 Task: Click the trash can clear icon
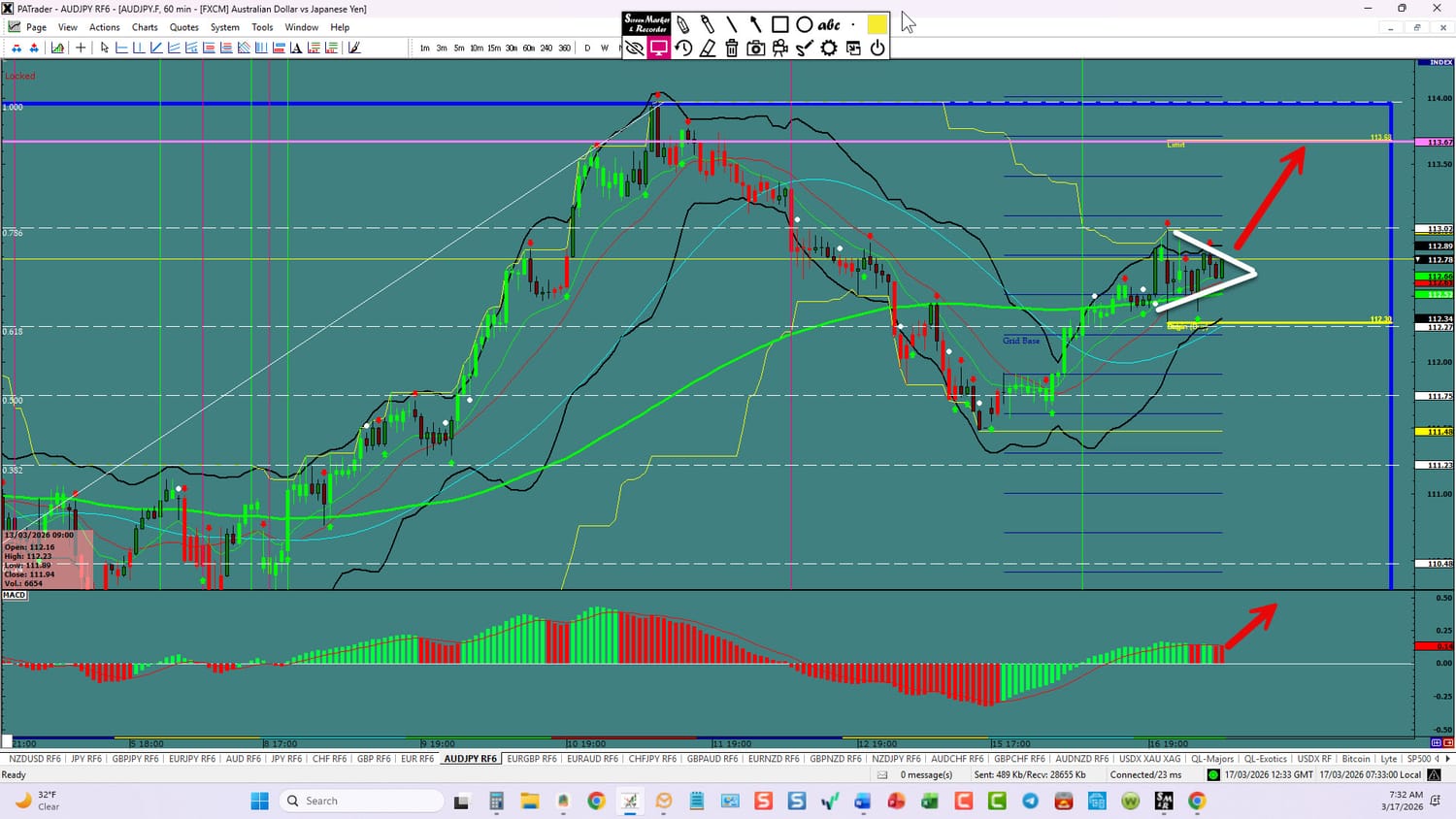pyautogui.click(x=732, y=48)
